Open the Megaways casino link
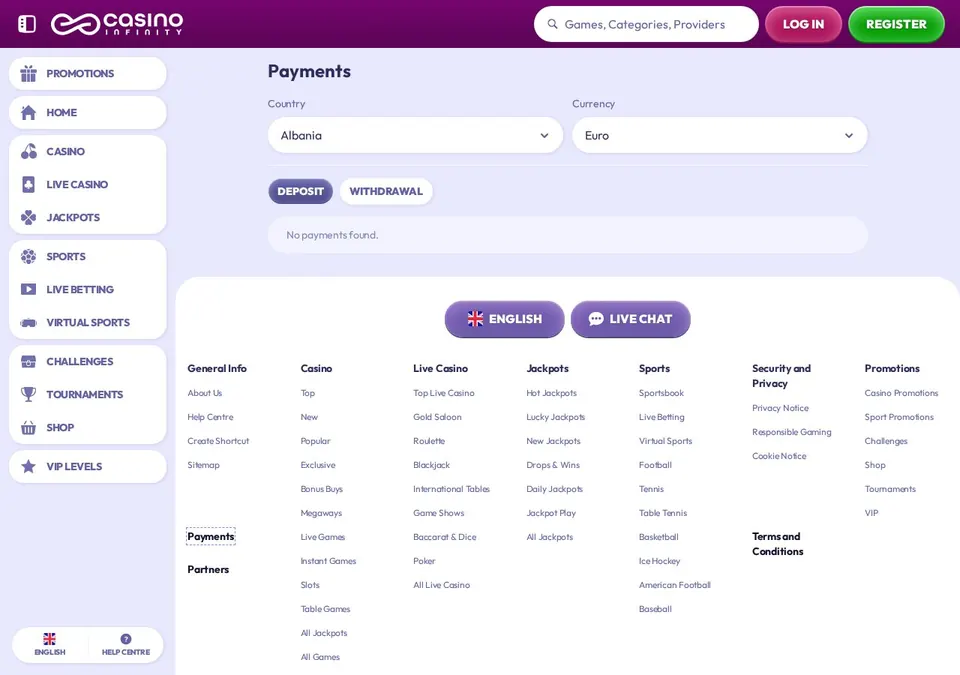This screenshot has height=675, width=960. pyautogui.click(x=321, y=513)
